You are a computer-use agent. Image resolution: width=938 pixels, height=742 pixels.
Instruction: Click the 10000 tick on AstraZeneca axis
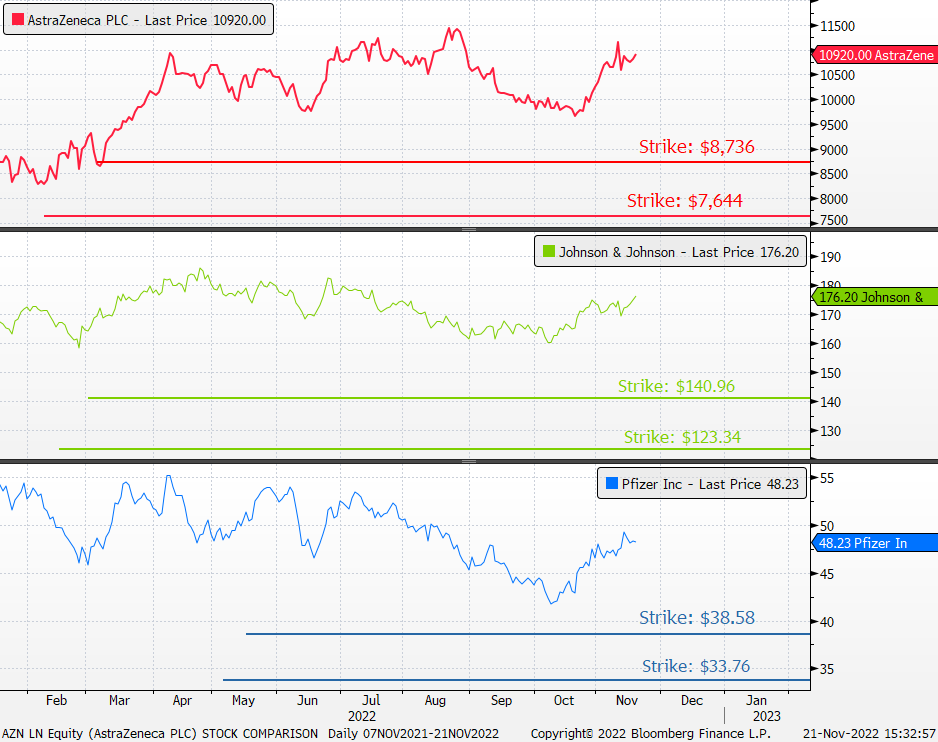pos(838,100)
